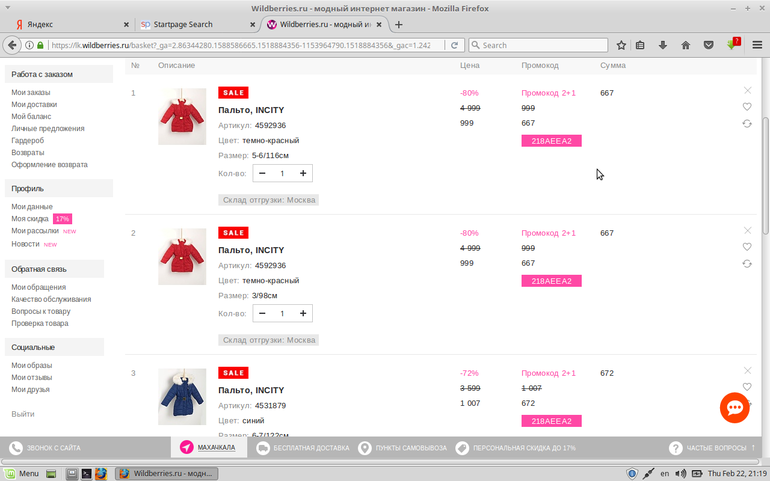The image size is (770, 481).
Task: Open the Linux Mint Menu button
Action: pyautogui.click(x=22, y=473)
